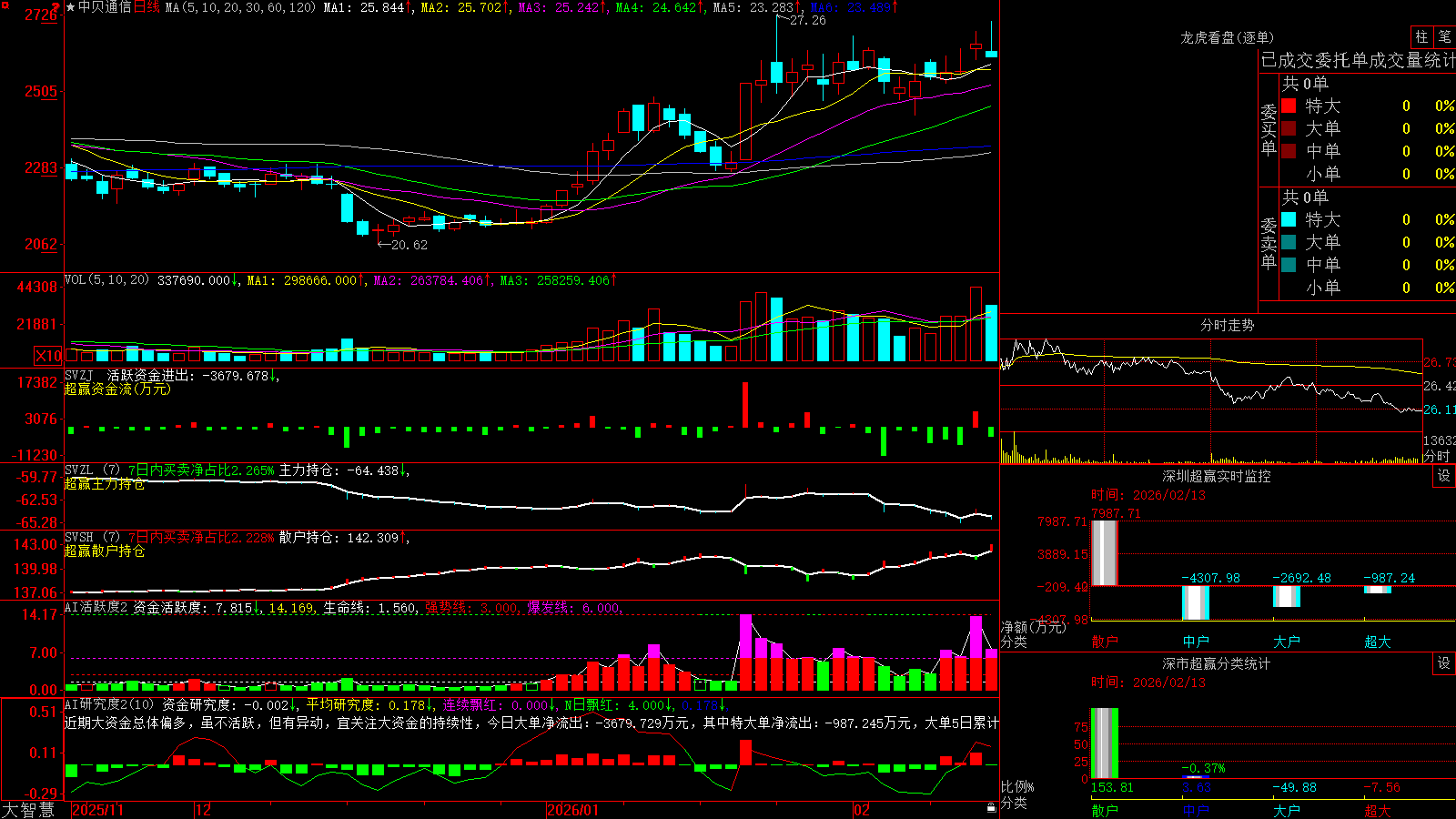Click the 散户持仓: 142.309 value
1456x819 pixels.
339,538
